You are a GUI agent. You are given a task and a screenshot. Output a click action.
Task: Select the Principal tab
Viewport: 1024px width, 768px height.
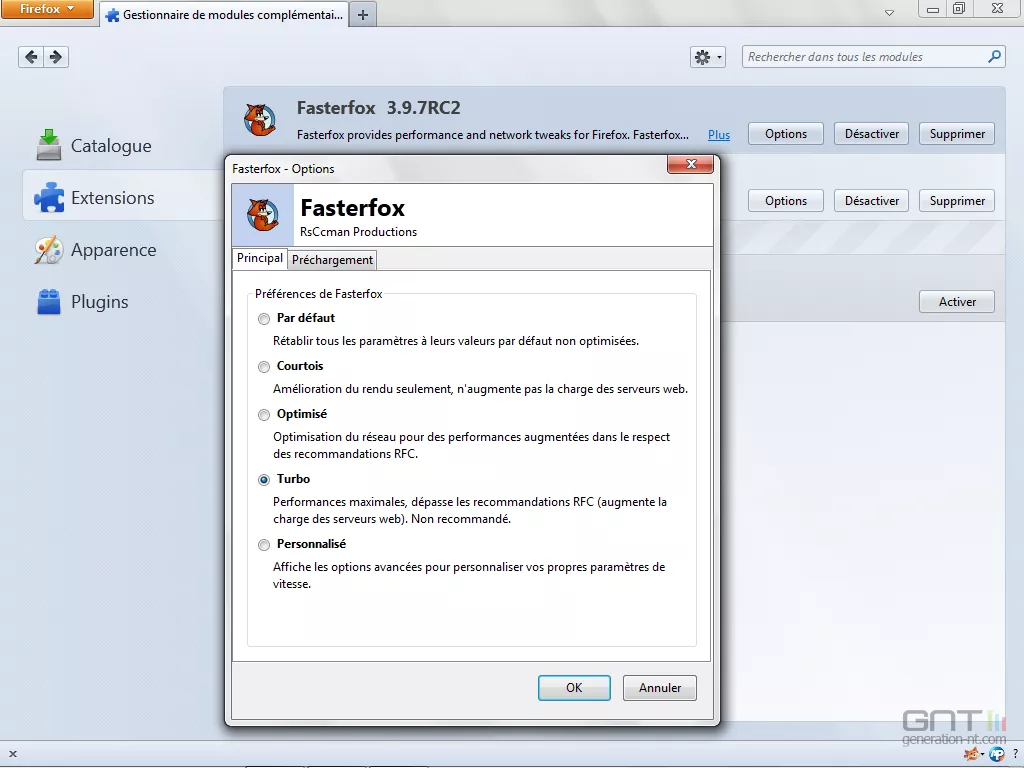coord(259,258)
